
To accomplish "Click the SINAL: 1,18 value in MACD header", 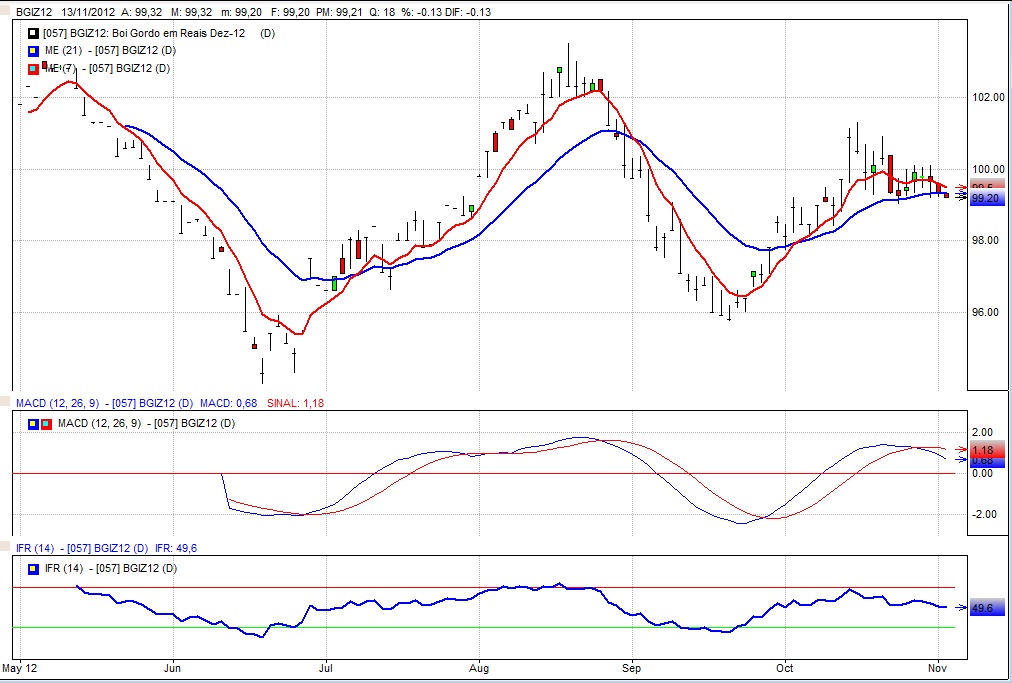I will point(297,403).
